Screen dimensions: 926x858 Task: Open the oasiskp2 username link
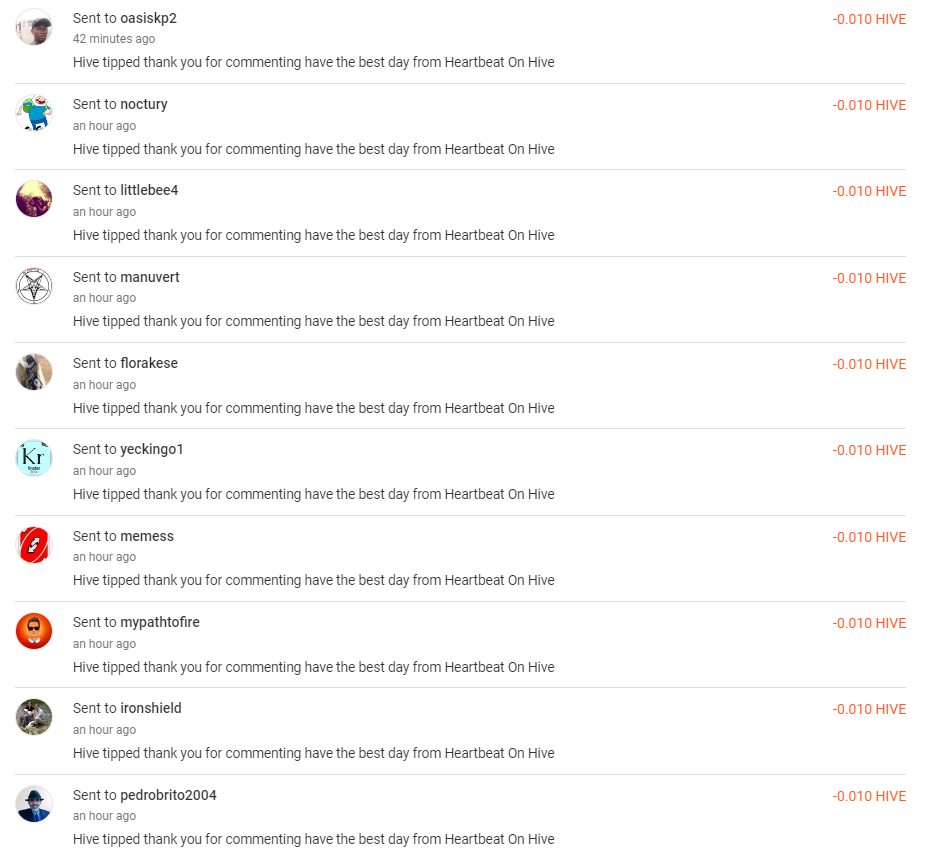click(148, 18)
